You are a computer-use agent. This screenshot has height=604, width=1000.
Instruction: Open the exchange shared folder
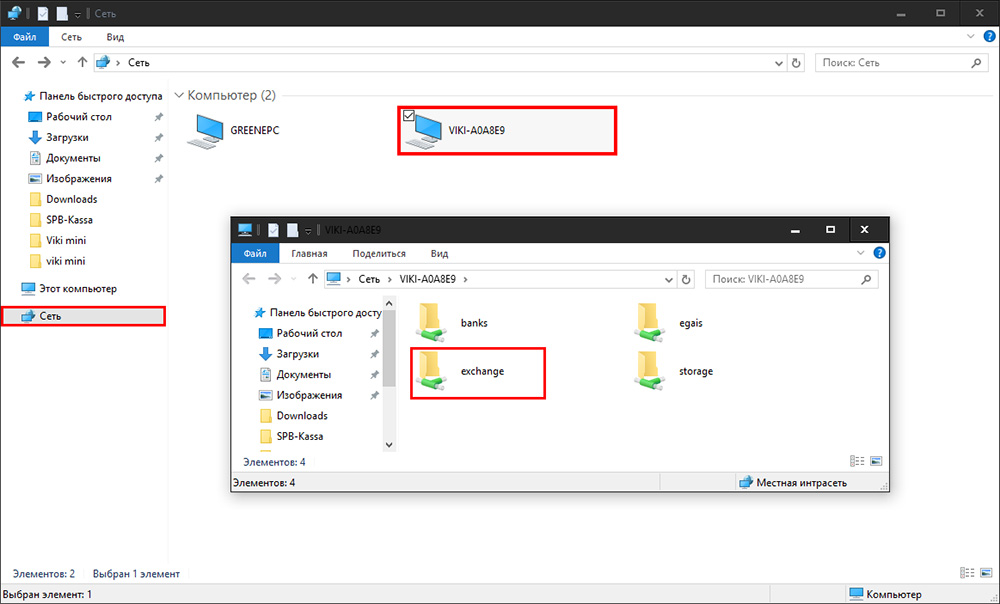tap(460, 371)
